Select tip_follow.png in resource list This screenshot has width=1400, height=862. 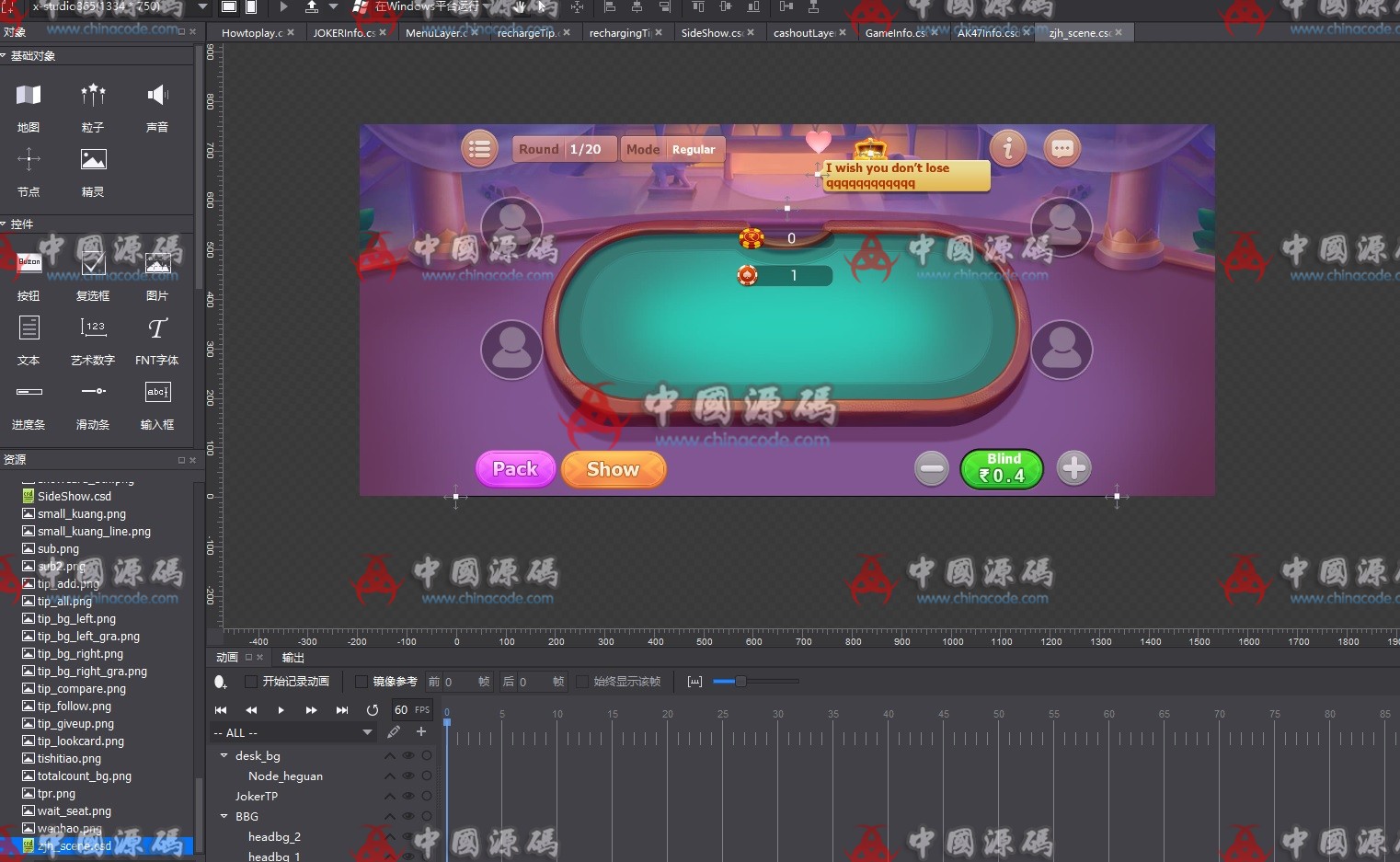pyautogui.click(x=74, y=707)
